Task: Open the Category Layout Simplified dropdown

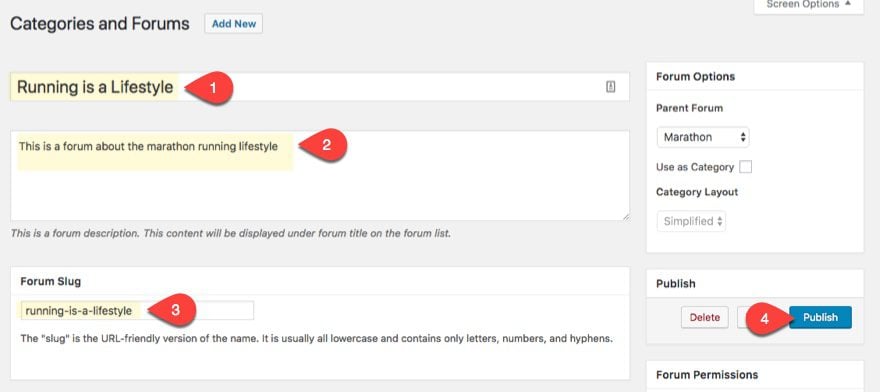Action: tap(691, 221)
